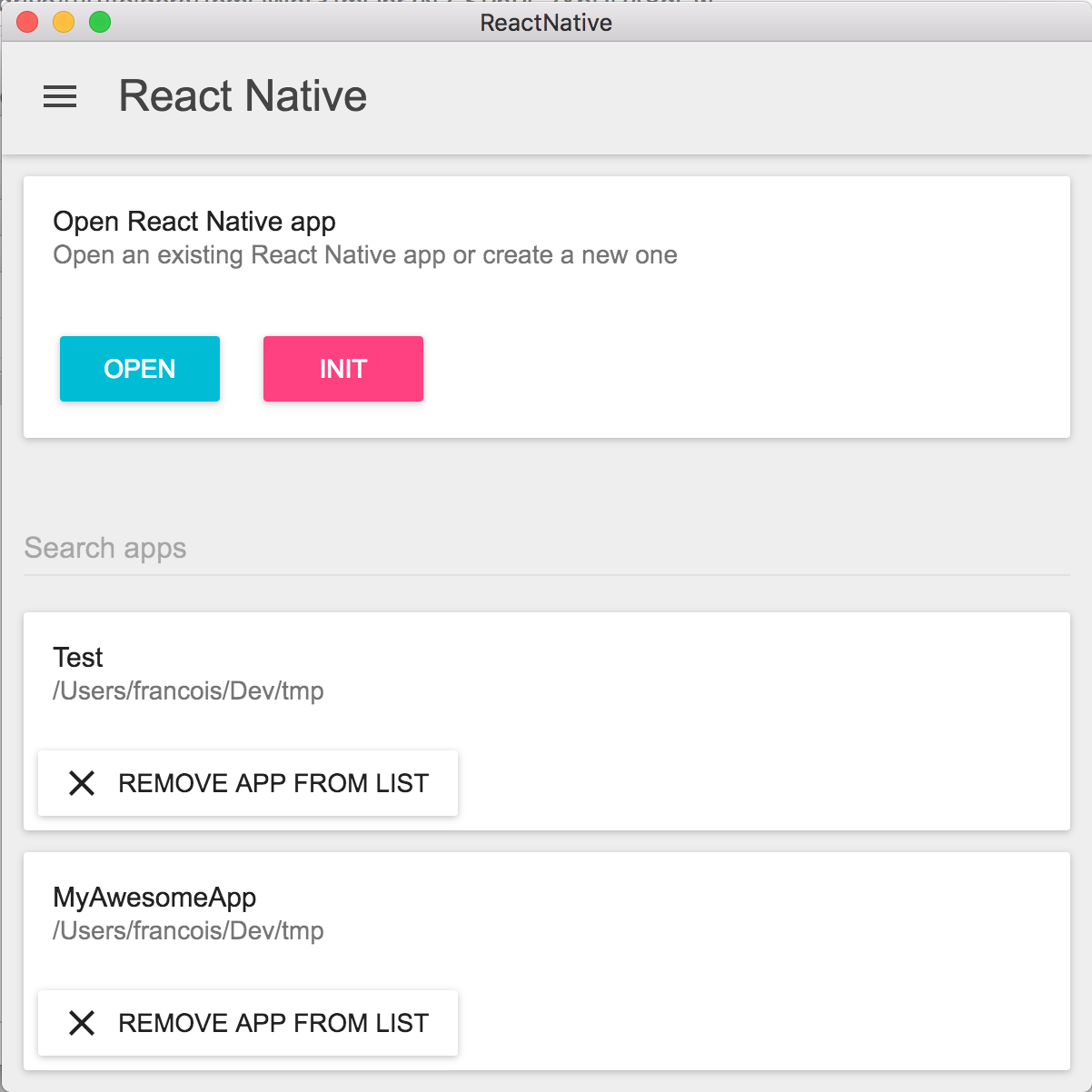Image resolution: width=1092 pixels, height=1092 pixels.
Task: Click the X icon in the Test card
Action: point(82,783)
